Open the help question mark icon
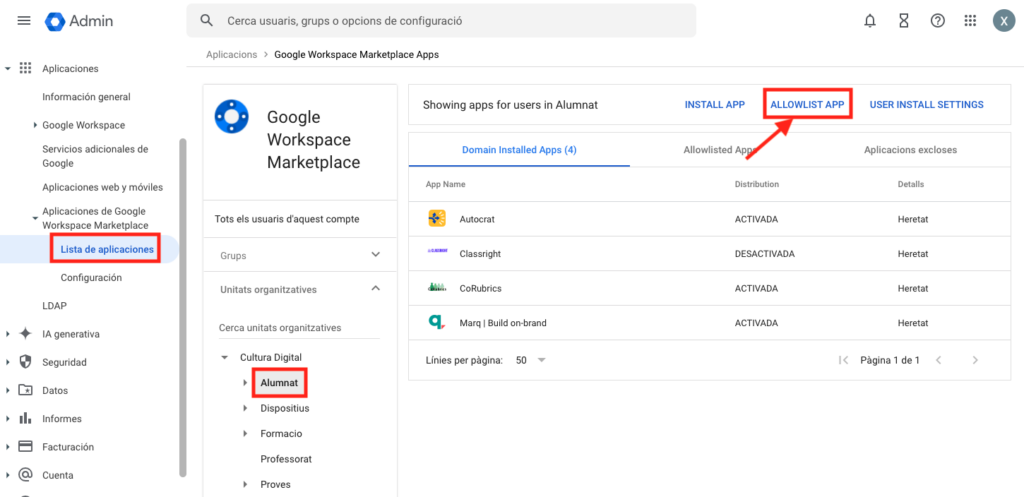1024x497 pixels. tap(937, 21)
